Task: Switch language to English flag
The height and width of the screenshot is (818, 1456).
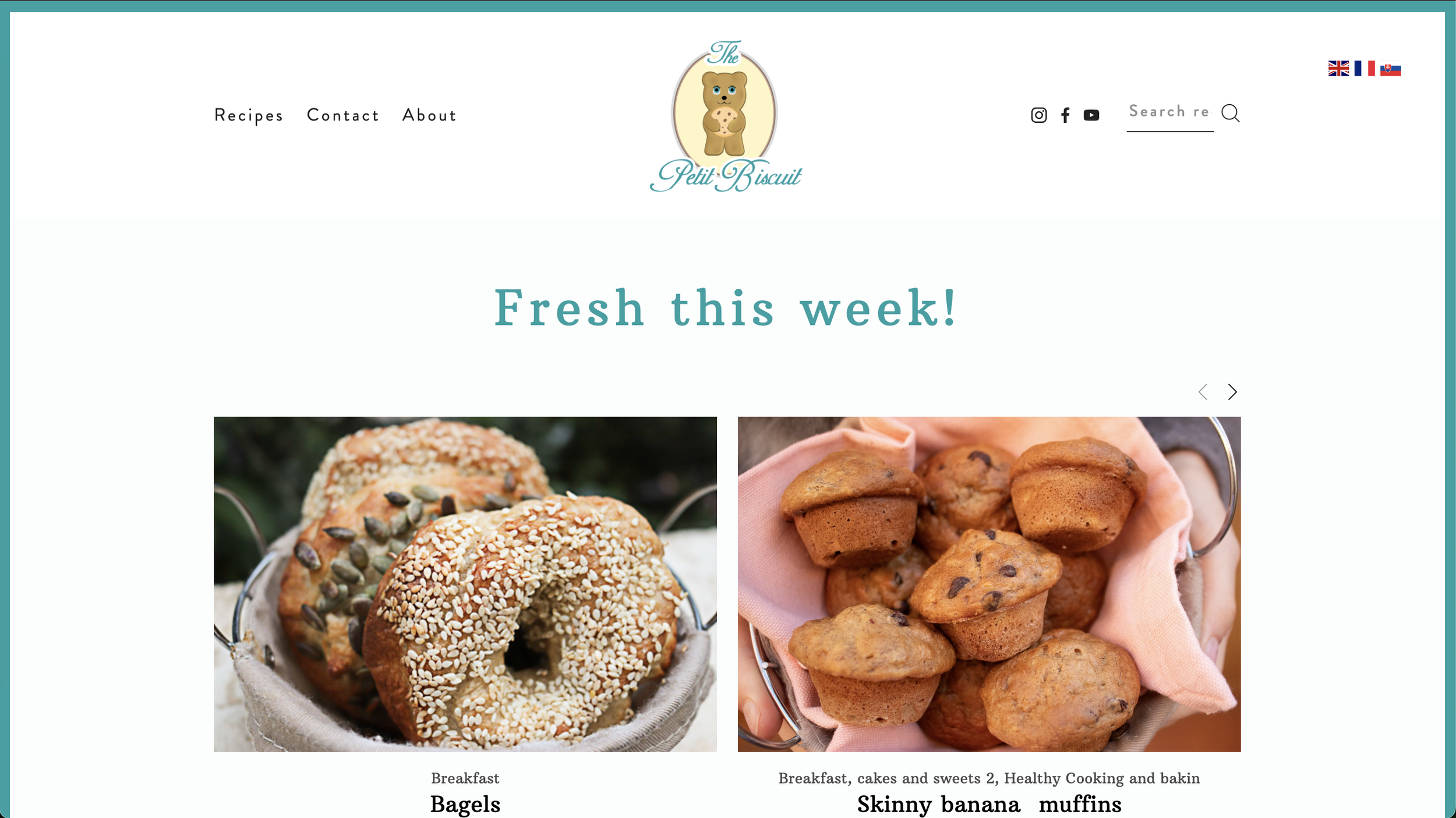Action: click(1338, 68)
